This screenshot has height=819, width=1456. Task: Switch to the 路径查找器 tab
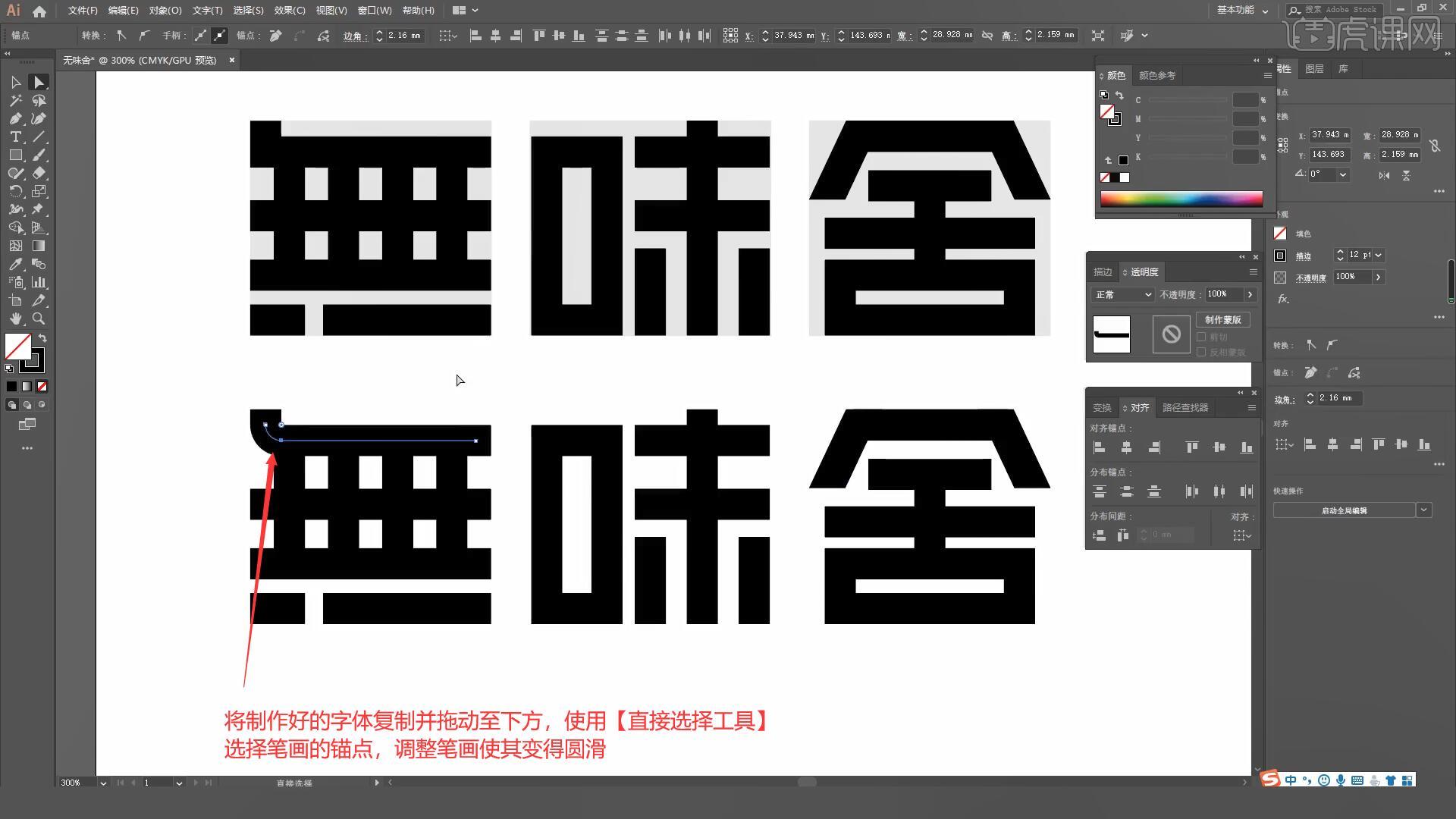[1185, 408]
